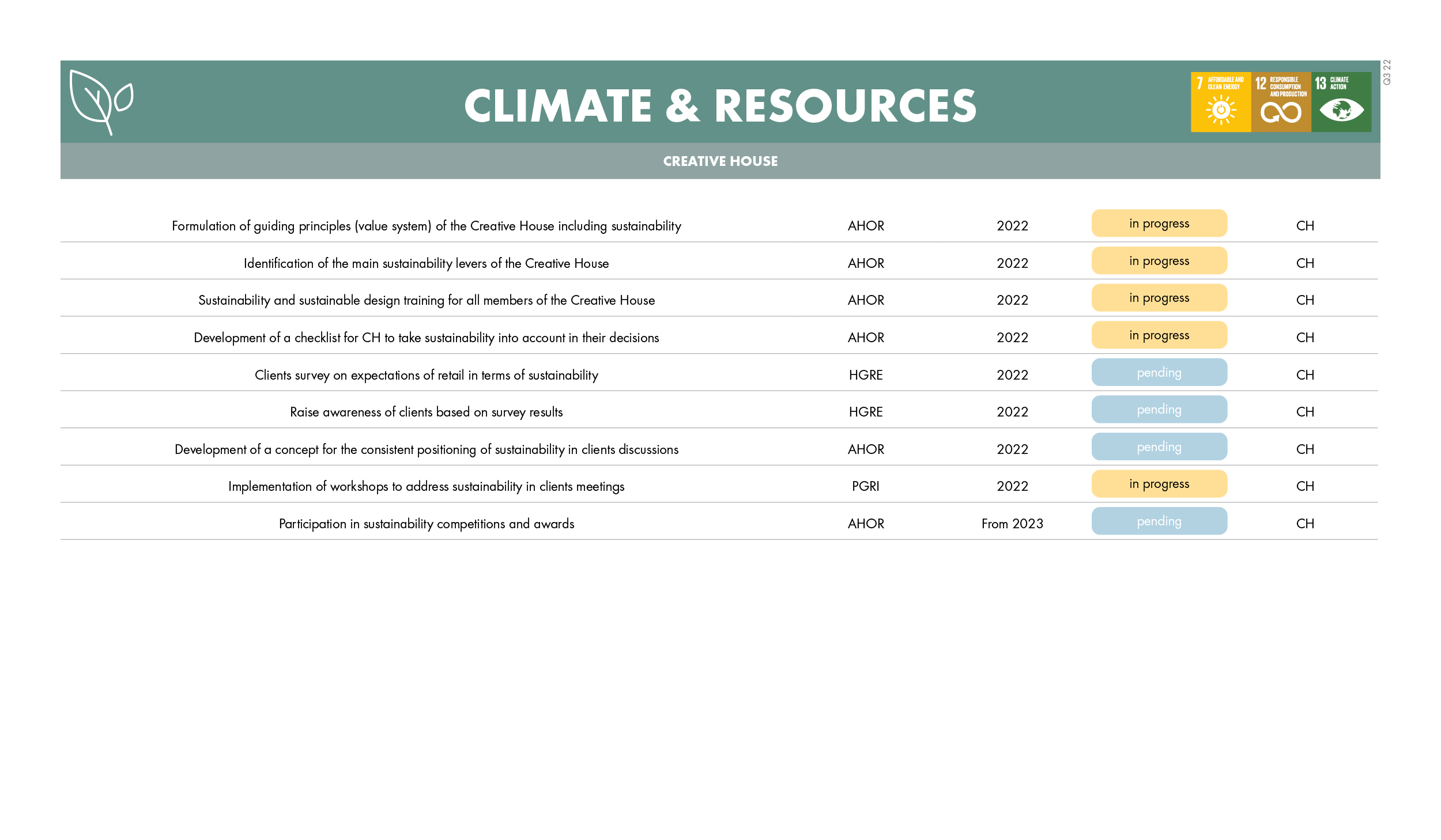Select 'Development of a checklist for CH' row text
Screen dimensions: 1441x840
[426, 338]
